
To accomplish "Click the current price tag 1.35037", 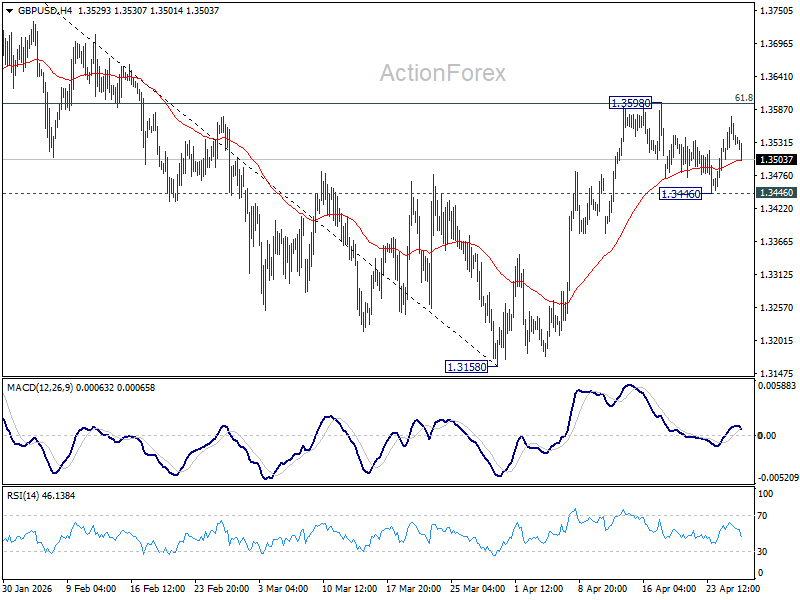I will pos(776,160).
